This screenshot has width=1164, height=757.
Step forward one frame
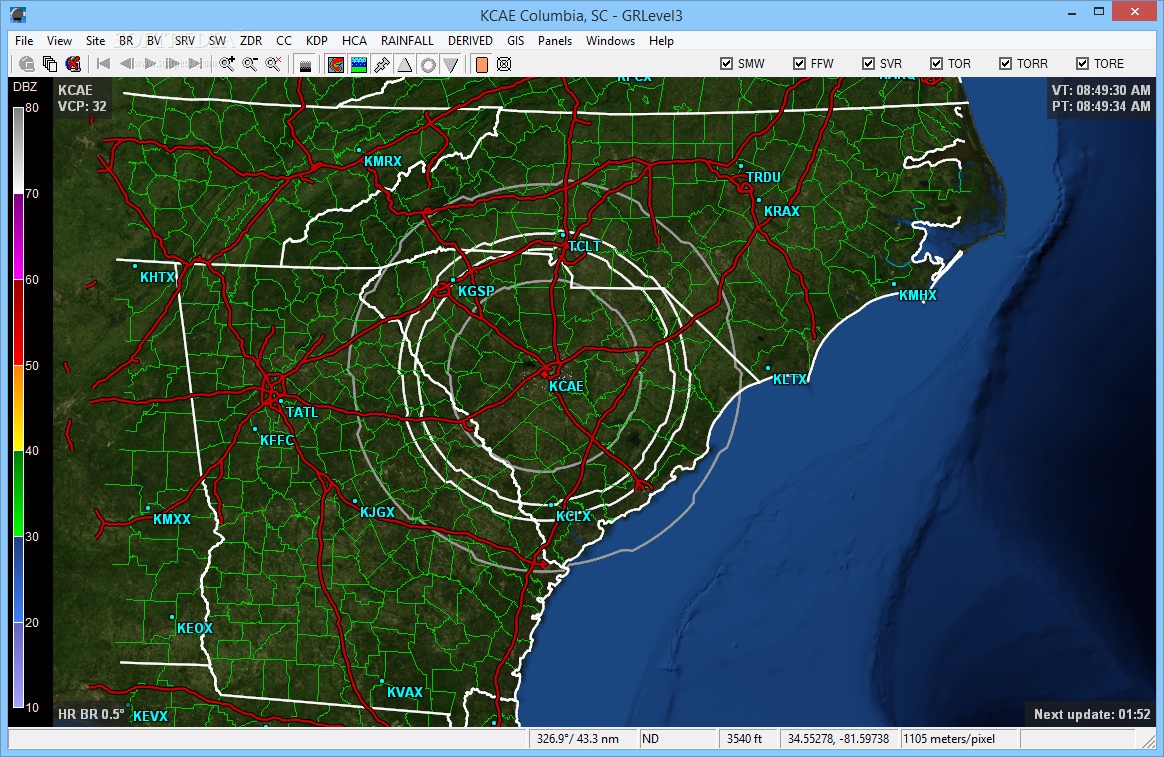tap(173, 64)
